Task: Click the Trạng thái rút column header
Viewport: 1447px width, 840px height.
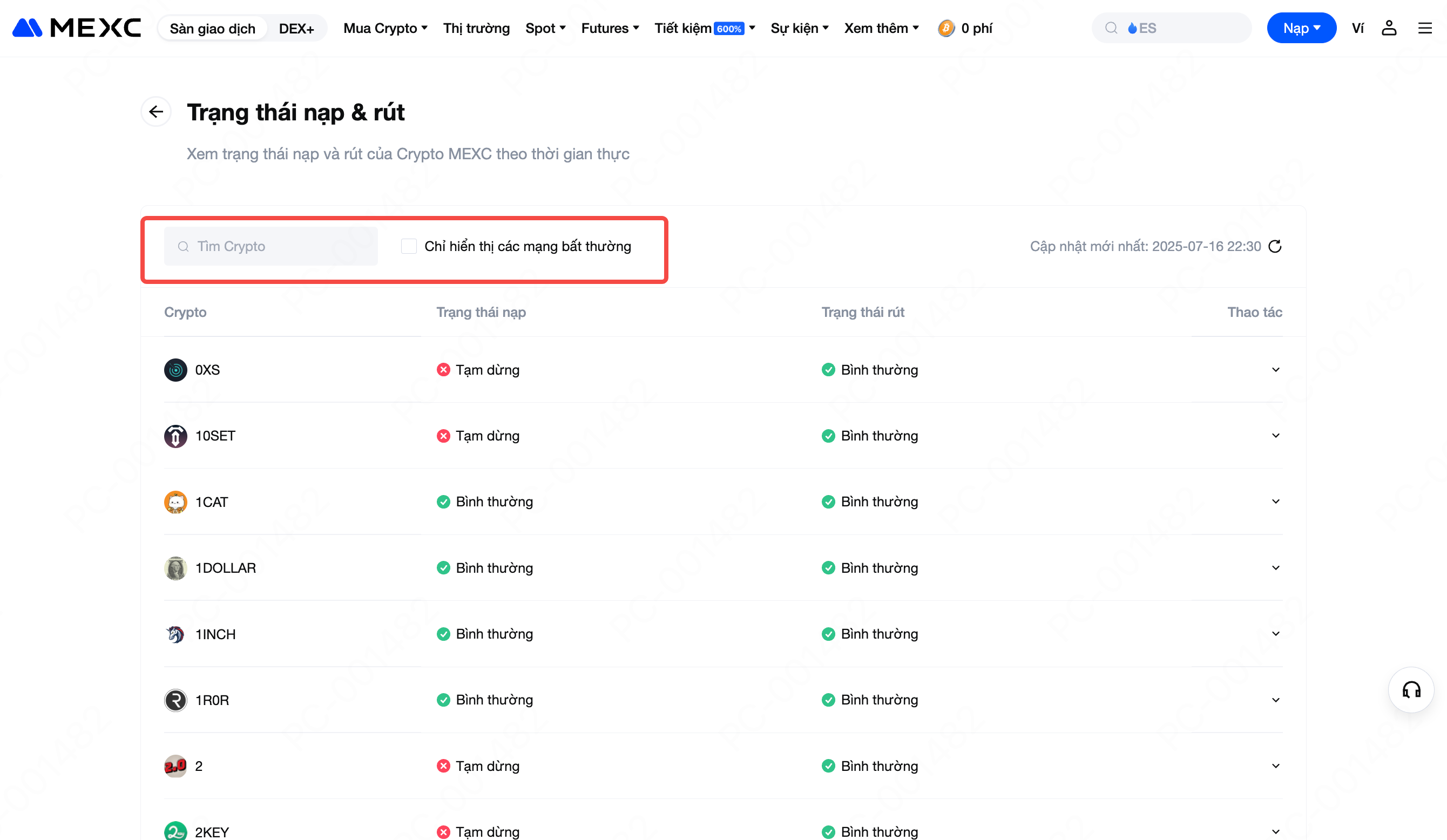Action: tap(862, 313)
